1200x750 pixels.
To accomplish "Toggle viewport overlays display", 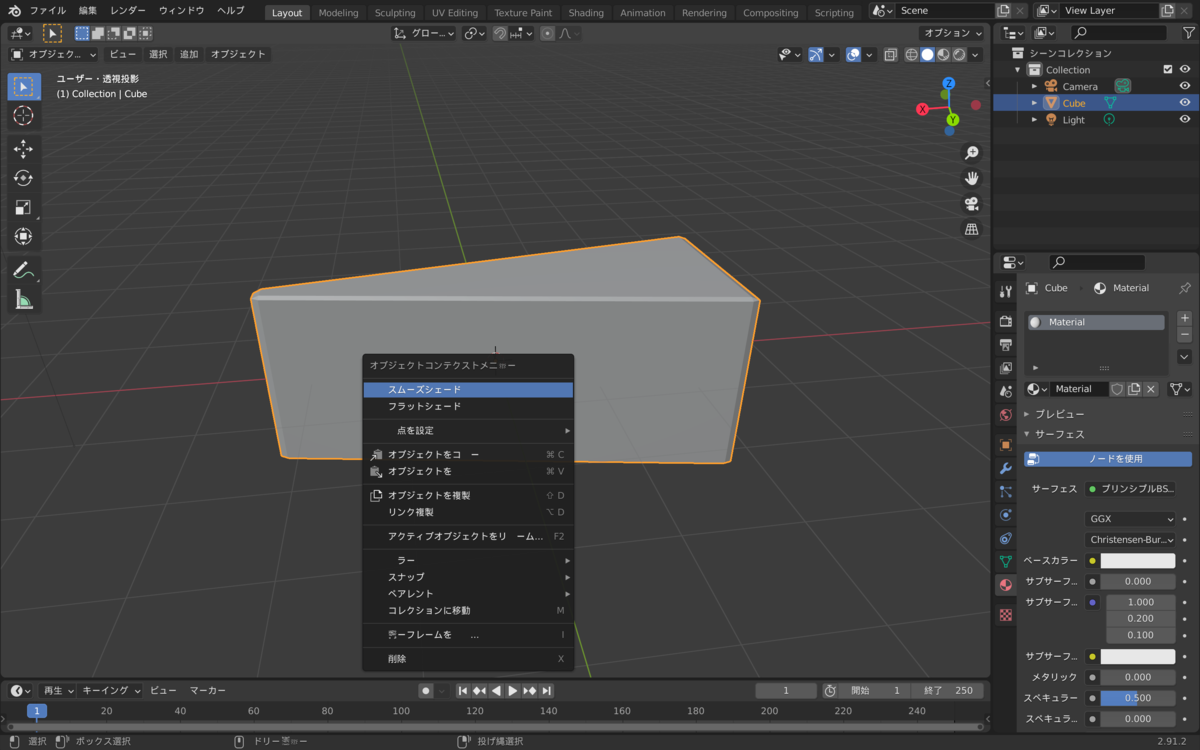I will (x=853, y=55).
